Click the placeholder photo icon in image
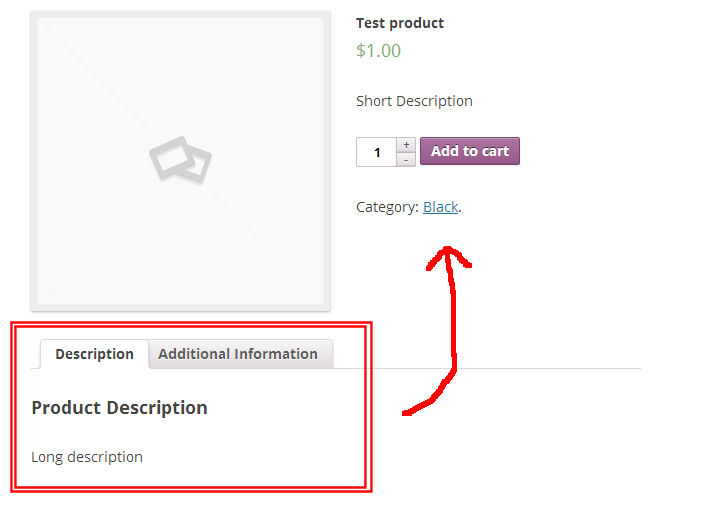This screenshot has width=719, height=509. coord(180,160)
